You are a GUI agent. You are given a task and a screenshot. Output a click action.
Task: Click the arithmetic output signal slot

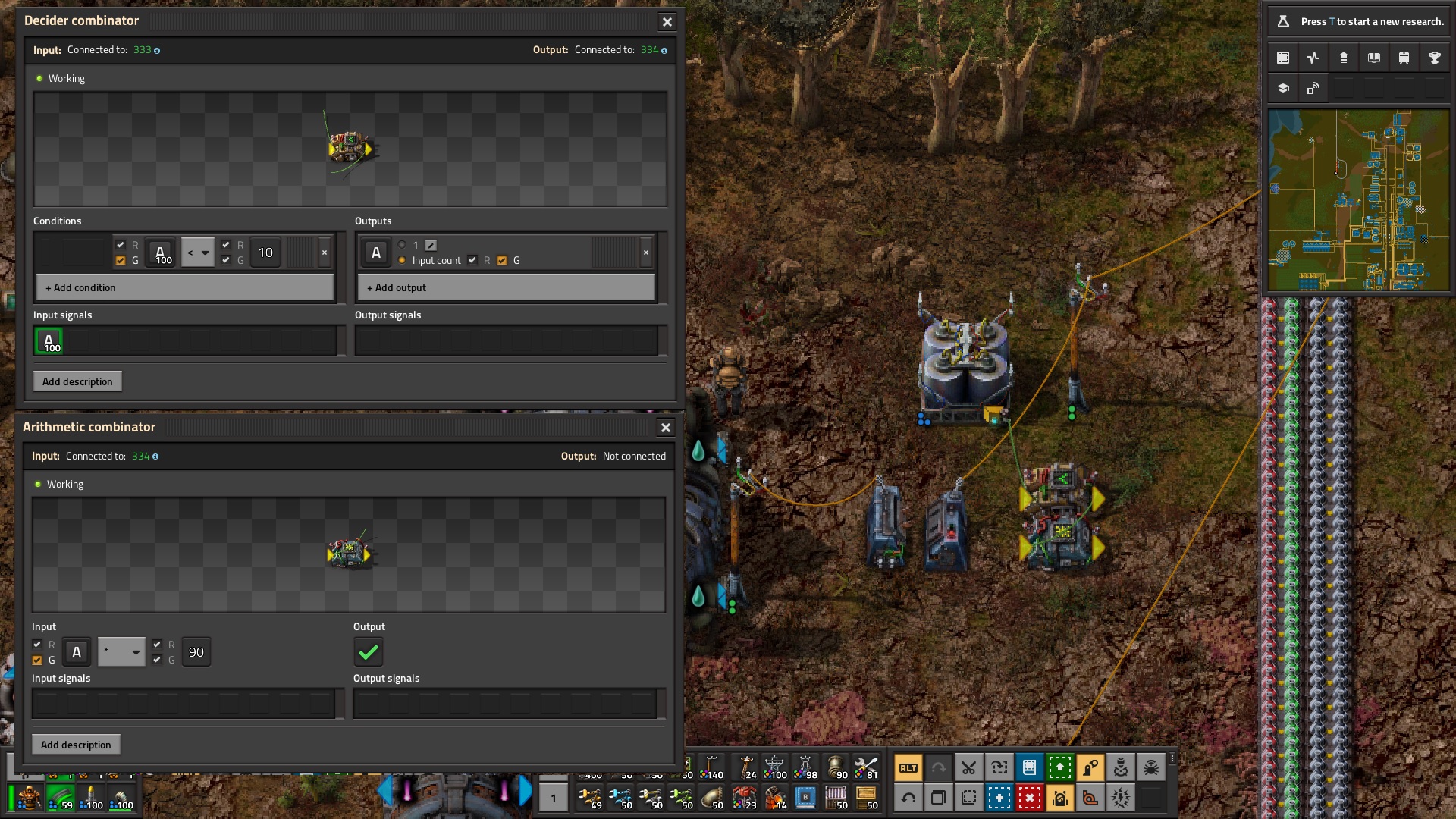(369, 652)
